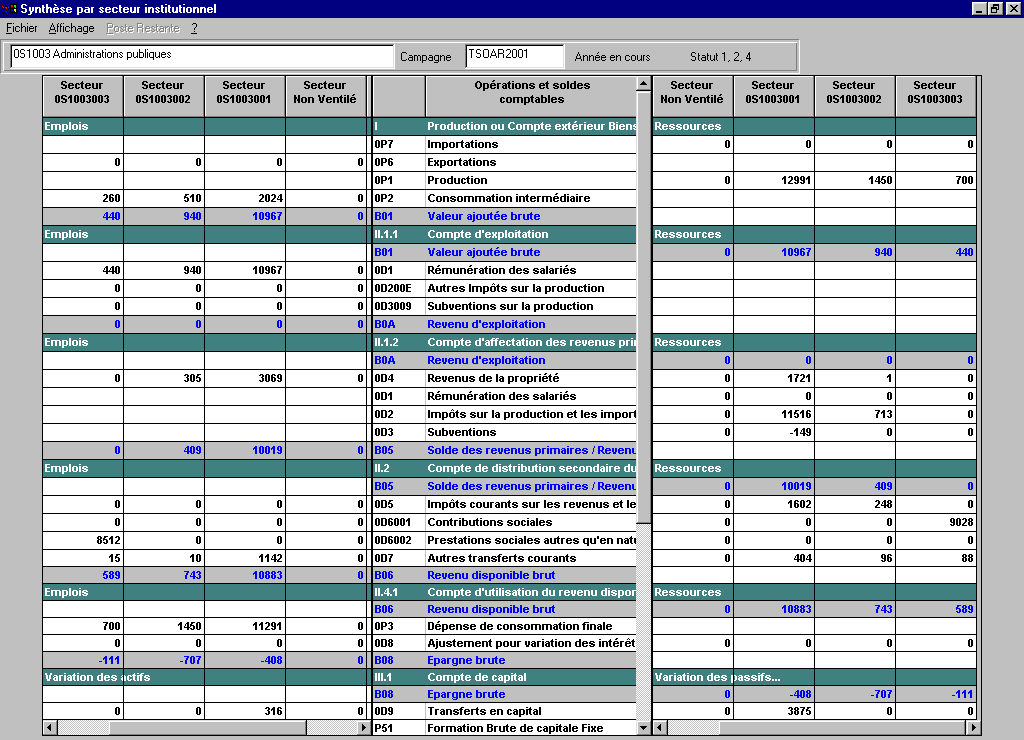Click the Consommation intermédiaire value 2024
This screenshot has width=1024, height=740.
coord(244,198)
